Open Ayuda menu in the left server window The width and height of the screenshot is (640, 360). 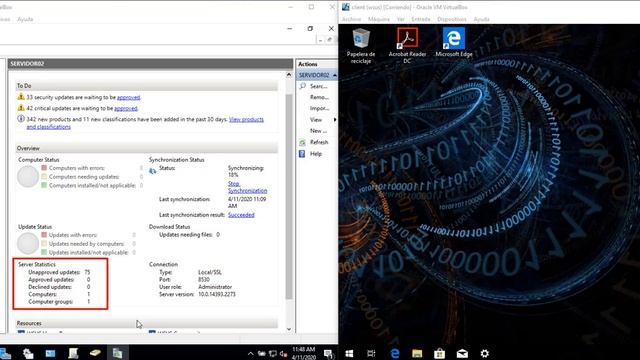pyautogui.click(x=25, y=19)
